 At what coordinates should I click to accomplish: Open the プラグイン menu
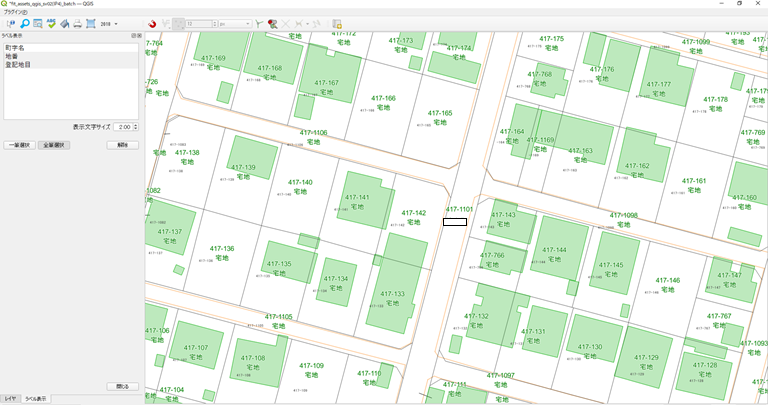[x=14, y=11]
